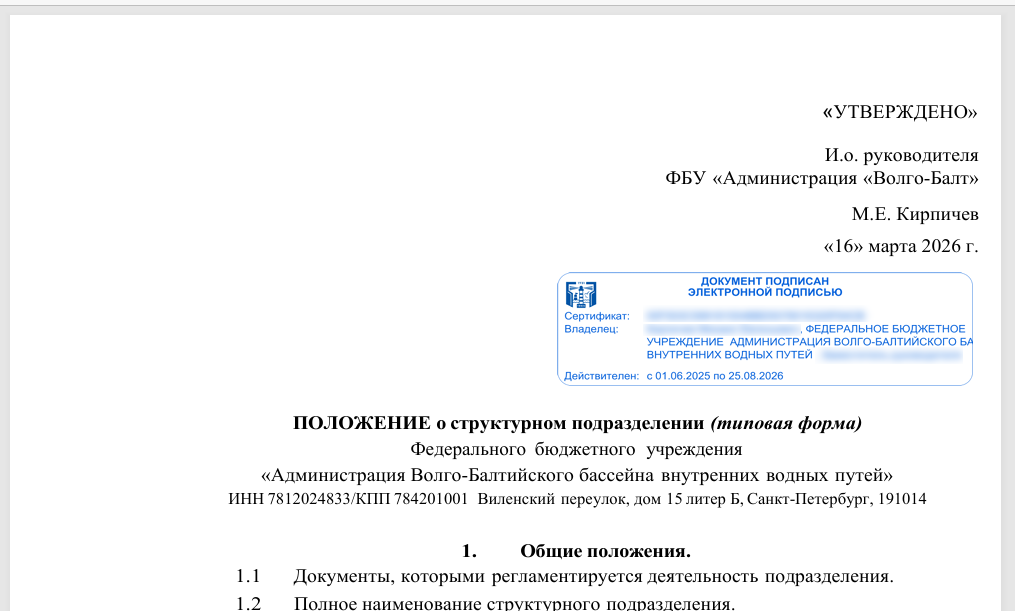Click the lighthouse emblem in the signature stamp

pyautogui.click(x=580, y=294)
